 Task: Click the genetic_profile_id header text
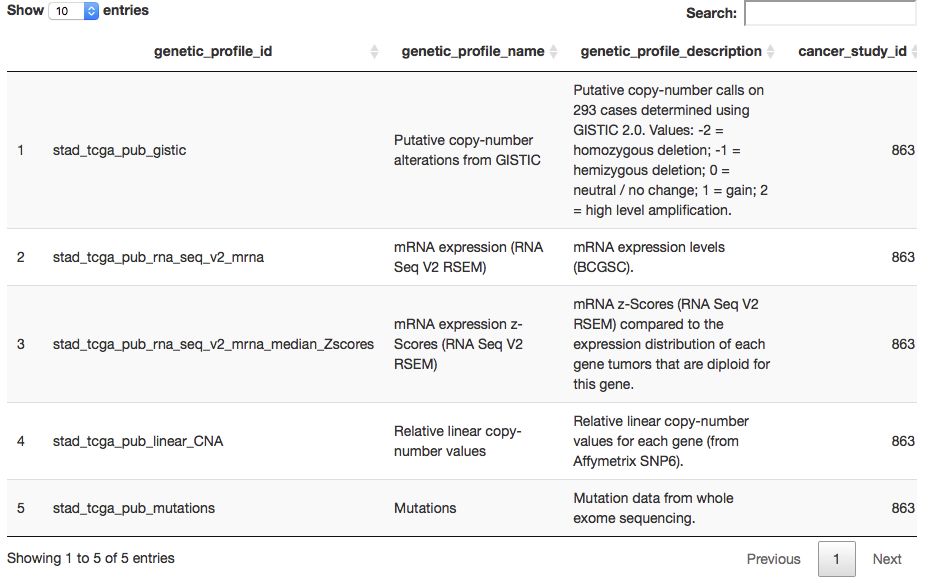pyautogui.click(x=212, y=51)
